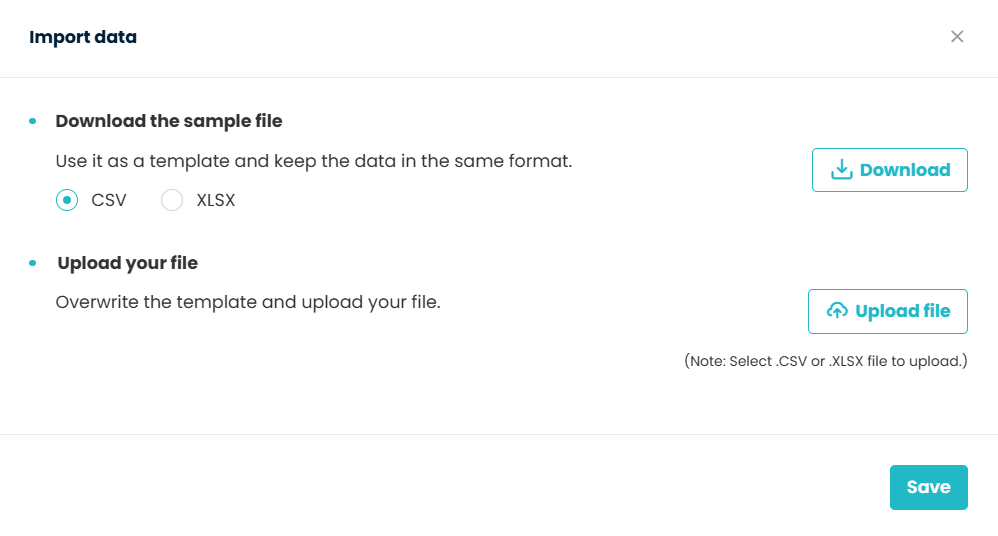This screenshot has width=998, height=536.
Task: Click '.CSV' in the upload note
Action: (790, 361)
